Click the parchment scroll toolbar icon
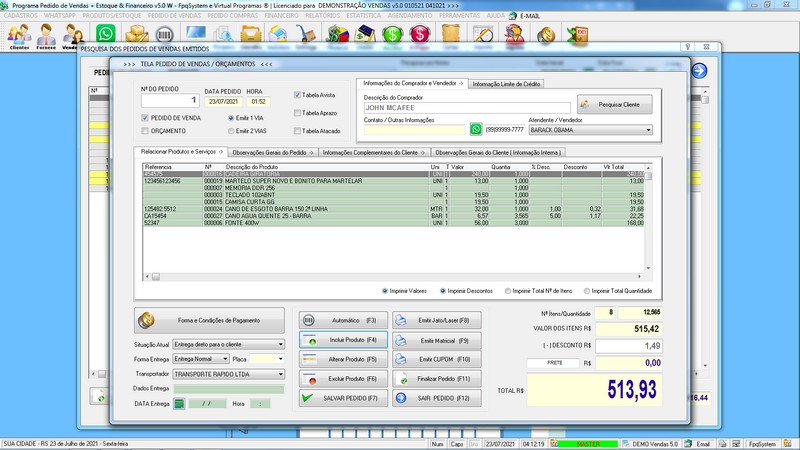Screen dimensions: 800x450 pyautogui.click(x=451, y=34)
